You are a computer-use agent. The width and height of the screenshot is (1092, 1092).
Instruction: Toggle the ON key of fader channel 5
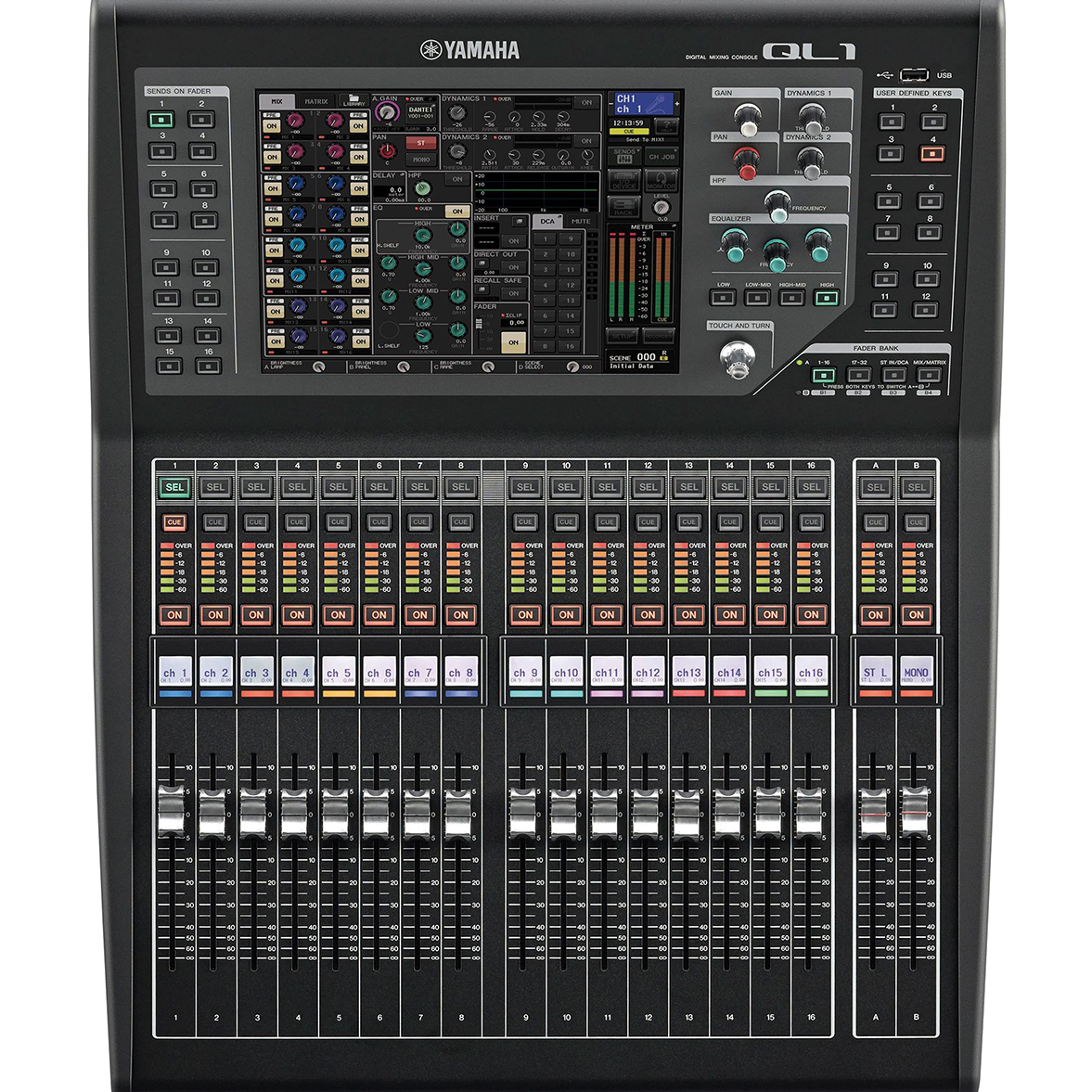pos(338,614)
